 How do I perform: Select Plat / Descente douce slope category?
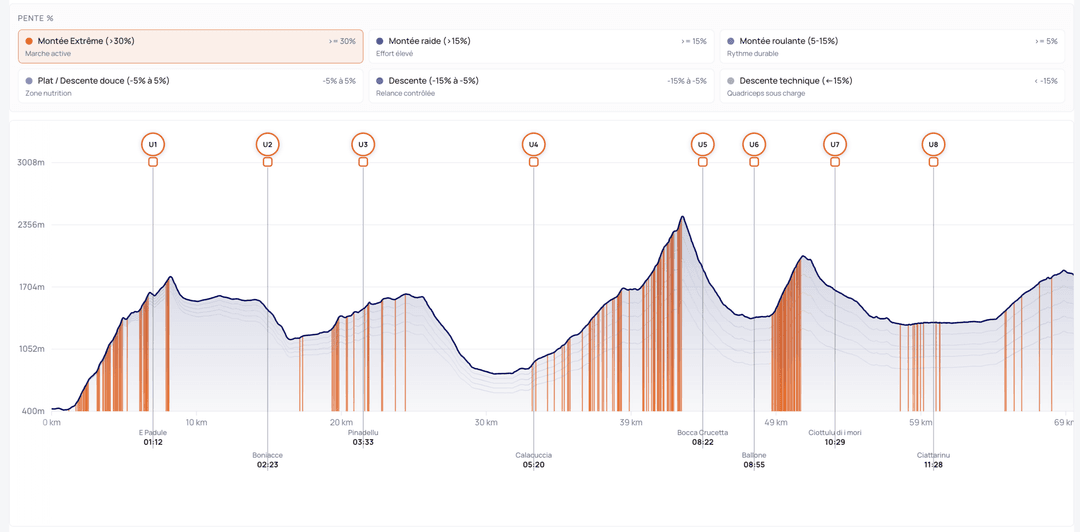coord(190,86)
